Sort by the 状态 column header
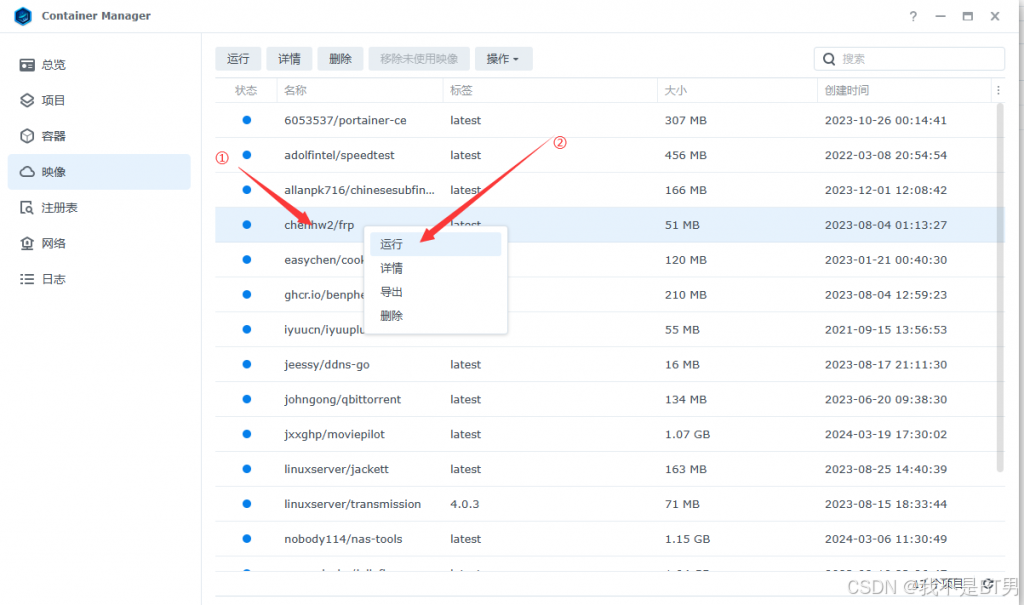 coord(246,90)
